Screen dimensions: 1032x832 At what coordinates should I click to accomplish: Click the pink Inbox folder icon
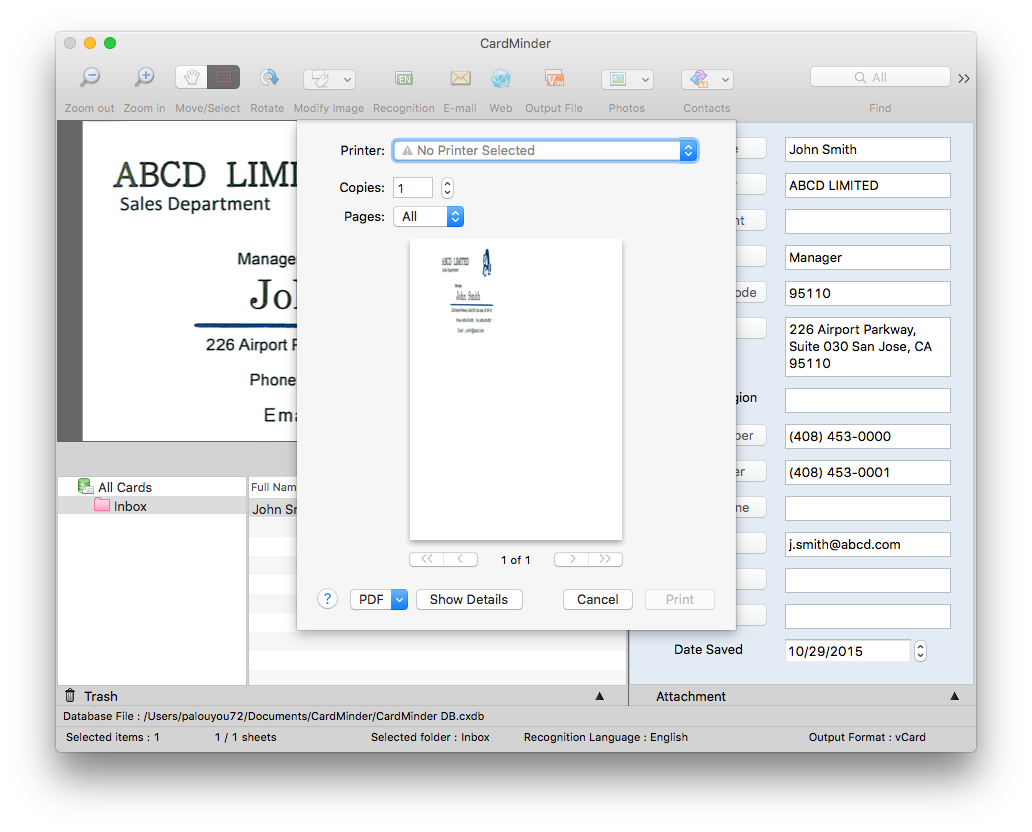coord(101,505)
